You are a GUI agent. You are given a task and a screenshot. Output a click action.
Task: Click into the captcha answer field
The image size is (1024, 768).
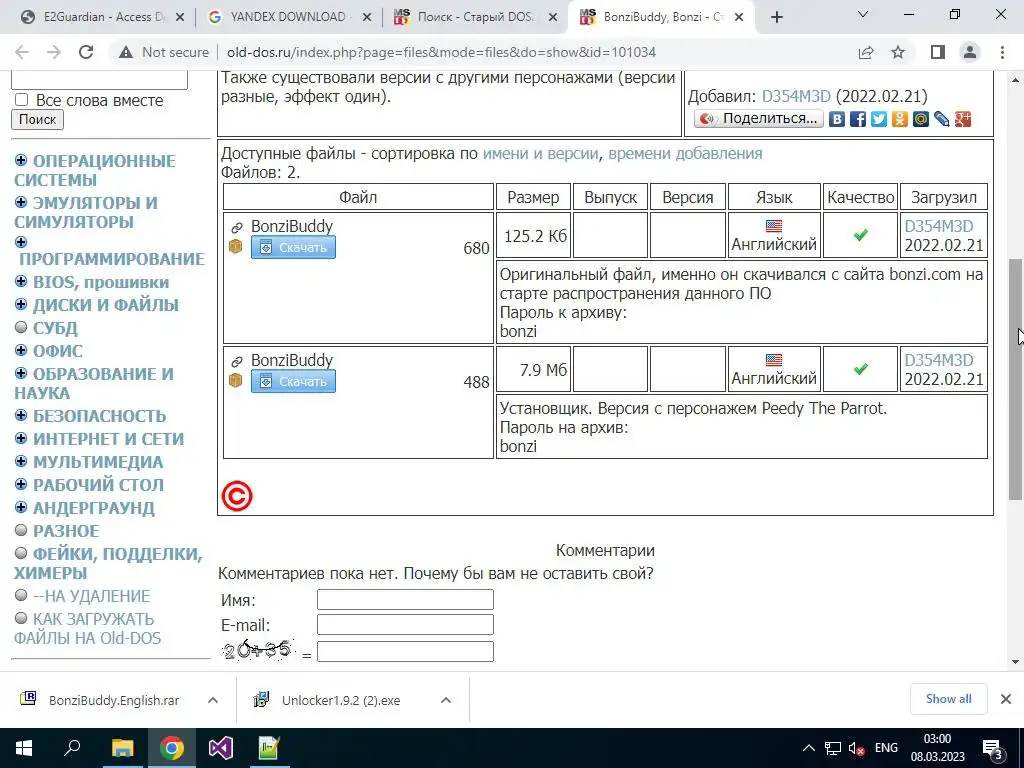pyautogui.click(x=405, y=651)
